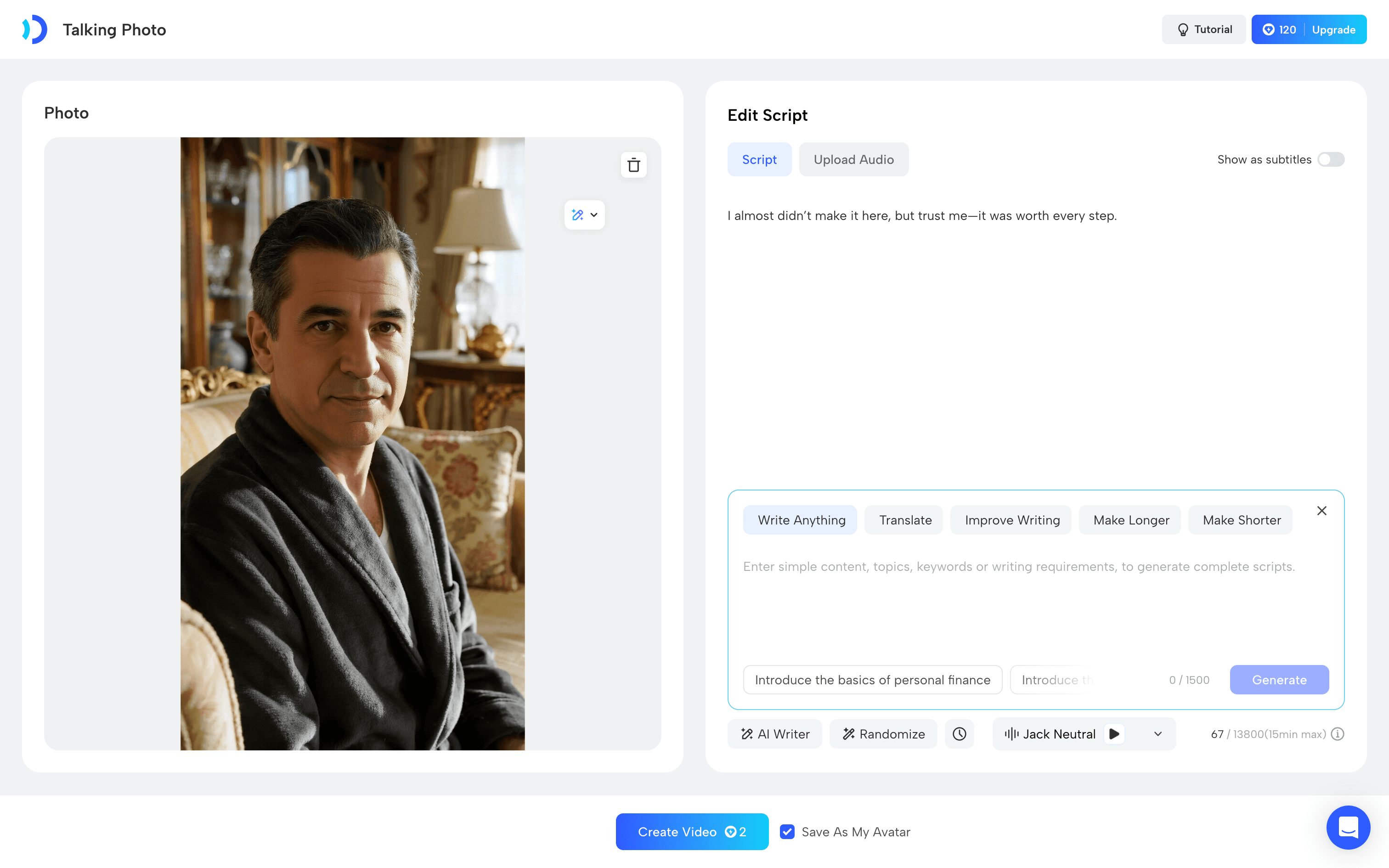Click the Tutorial lightbulb button

point(1203,29)
